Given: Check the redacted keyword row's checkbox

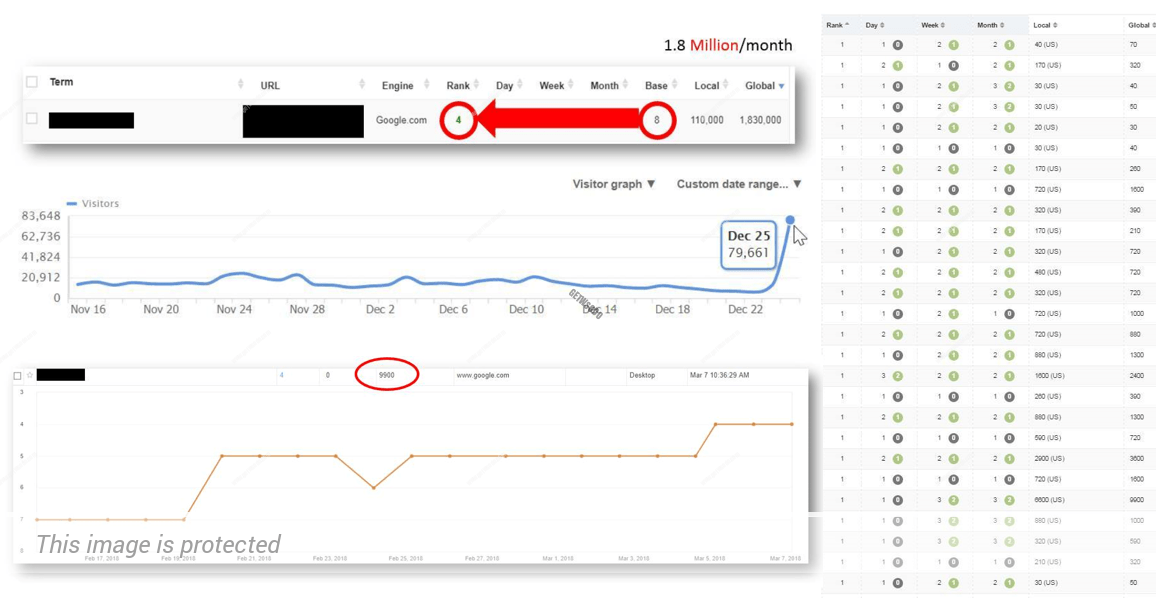Looking at the screenshot, I should 31,119.
